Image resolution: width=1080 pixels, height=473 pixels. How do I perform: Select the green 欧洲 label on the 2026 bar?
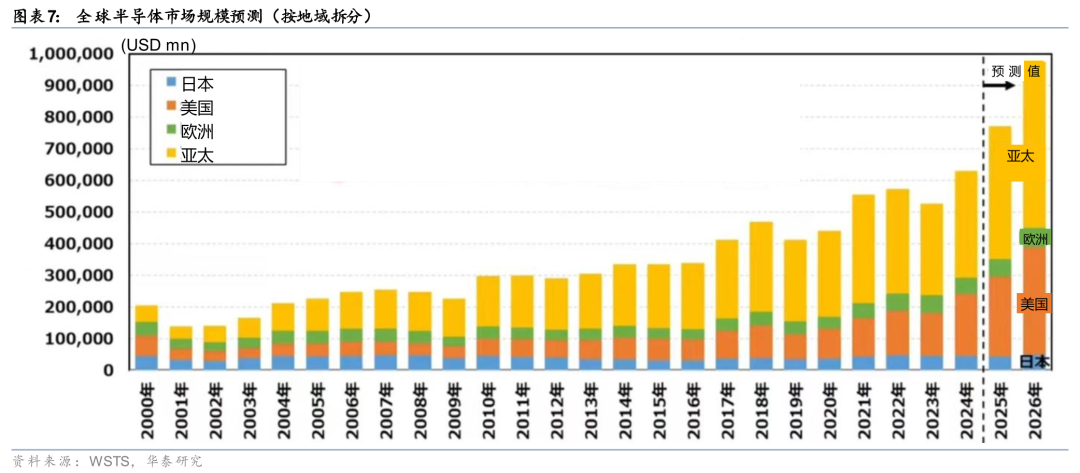point(1034,238)
